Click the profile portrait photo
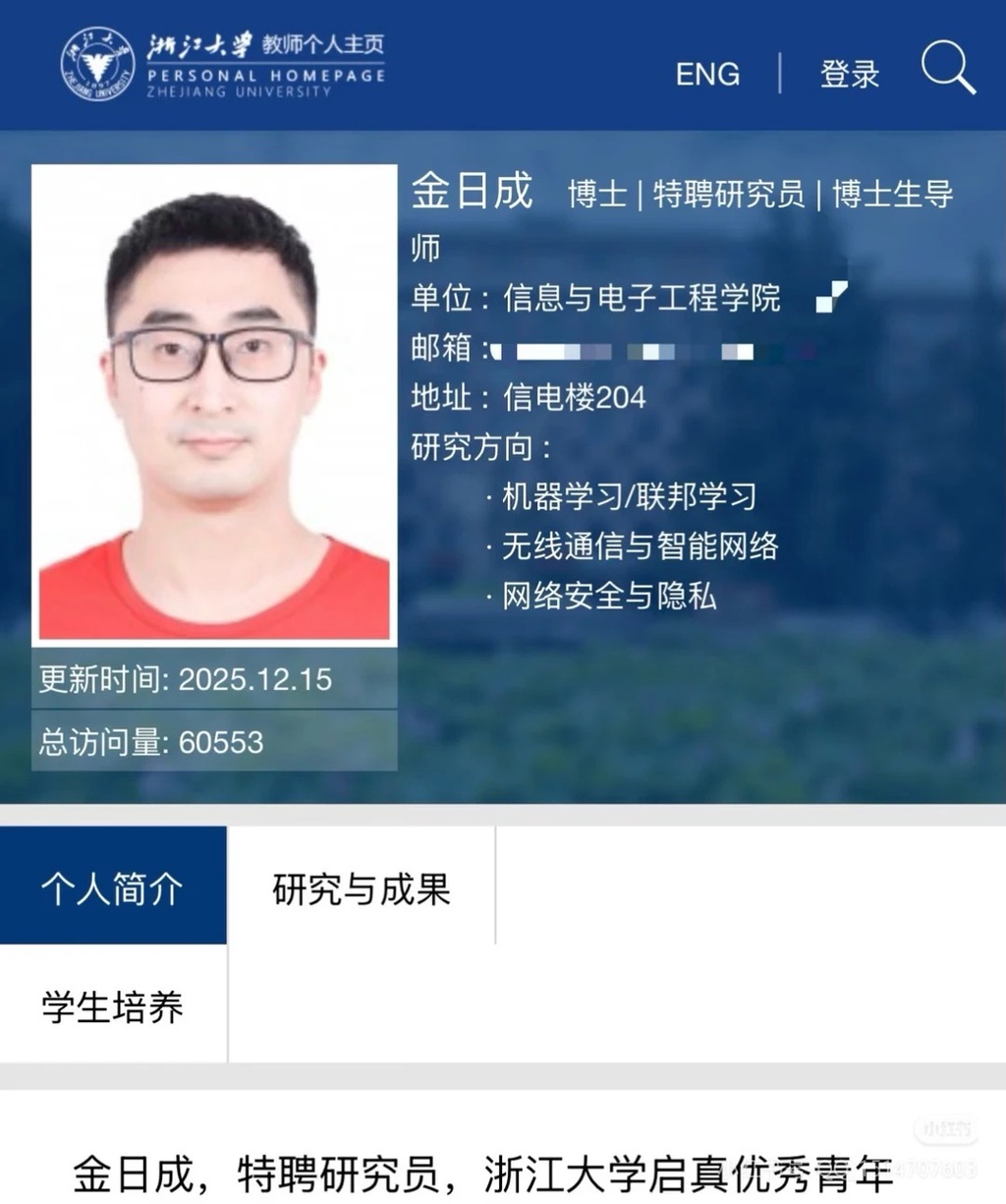This screenshot has height=1204, width=1006. pyautogui.click(x=214, y=405)
